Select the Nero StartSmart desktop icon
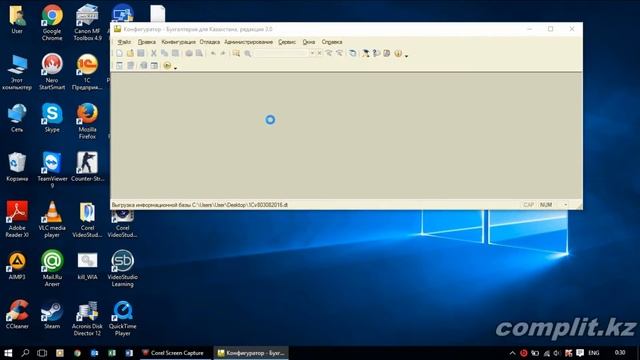The height and width of the screenshot is (360, 640). pyautogui.click(x=52, y=72)
